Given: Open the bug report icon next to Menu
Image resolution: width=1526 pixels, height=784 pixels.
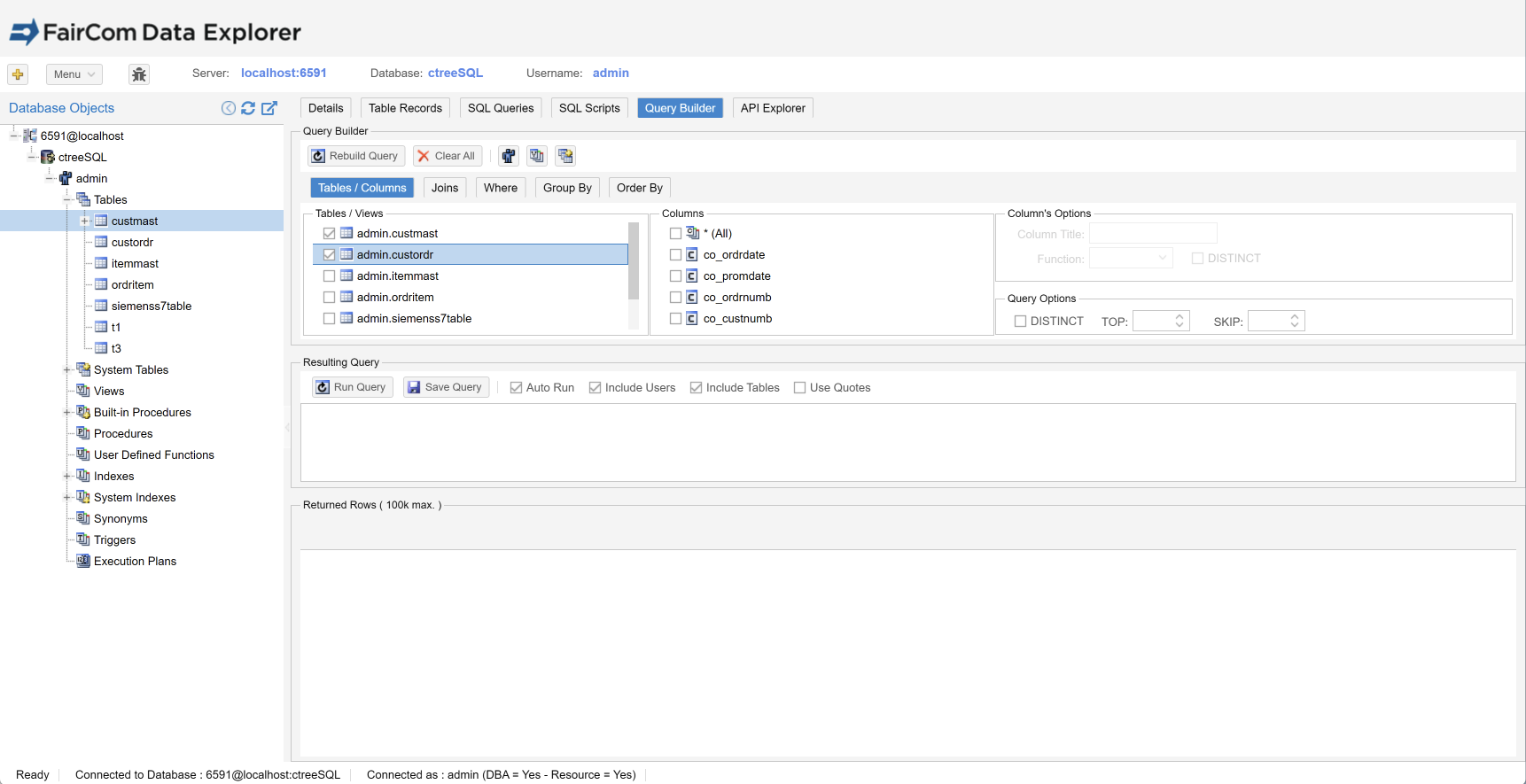Looking at the screenshot, I should pyautogui.click(x=139, y=74).
